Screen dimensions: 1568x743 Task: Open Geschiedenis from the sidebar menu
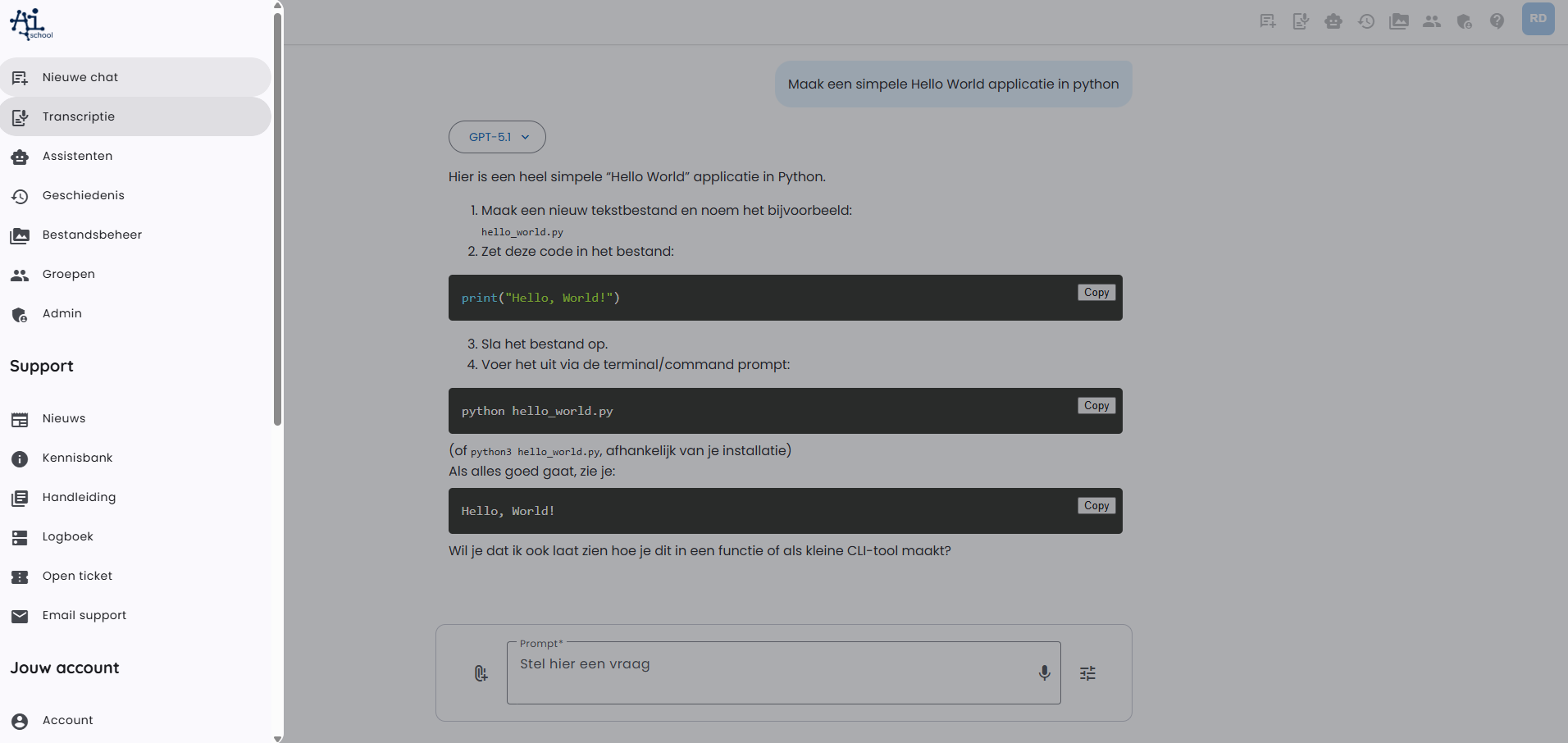[x=84, y=195]
